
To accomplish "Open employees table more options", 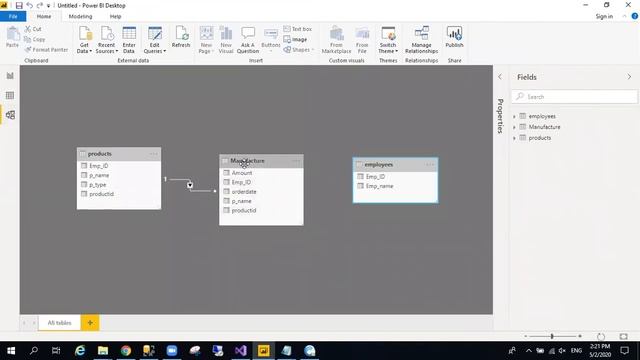I will click(x=430, y=165).
